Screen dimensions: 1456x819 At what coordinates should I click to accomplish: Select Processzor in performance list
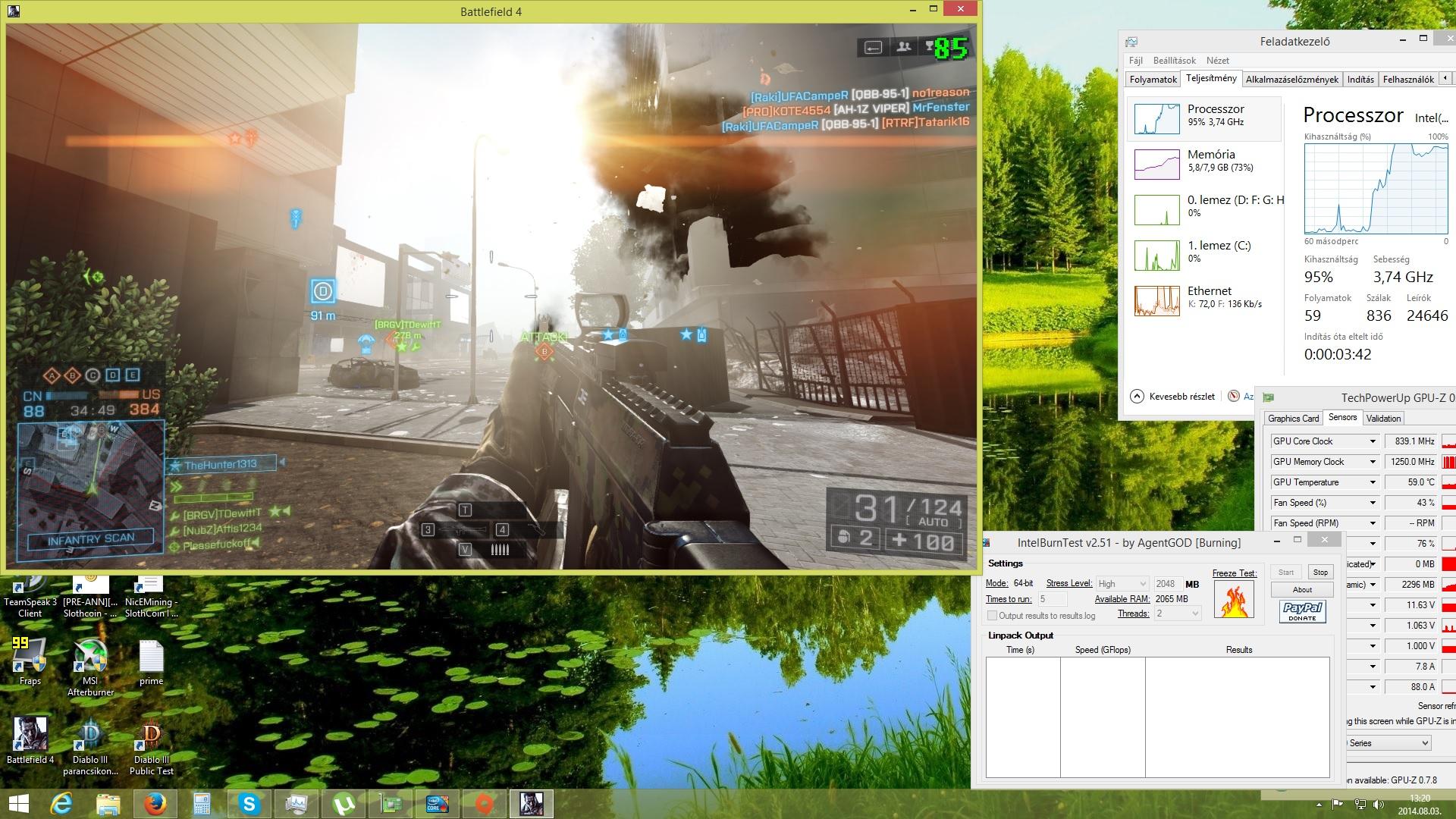coord(1204,118)
